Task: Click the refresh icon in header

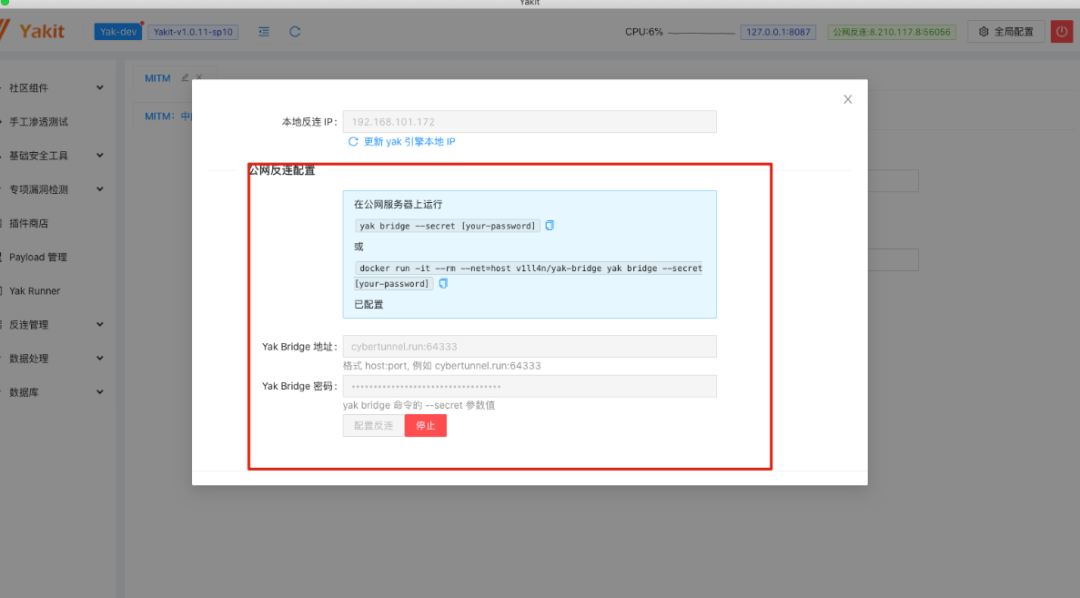Action: click(295, 32)
